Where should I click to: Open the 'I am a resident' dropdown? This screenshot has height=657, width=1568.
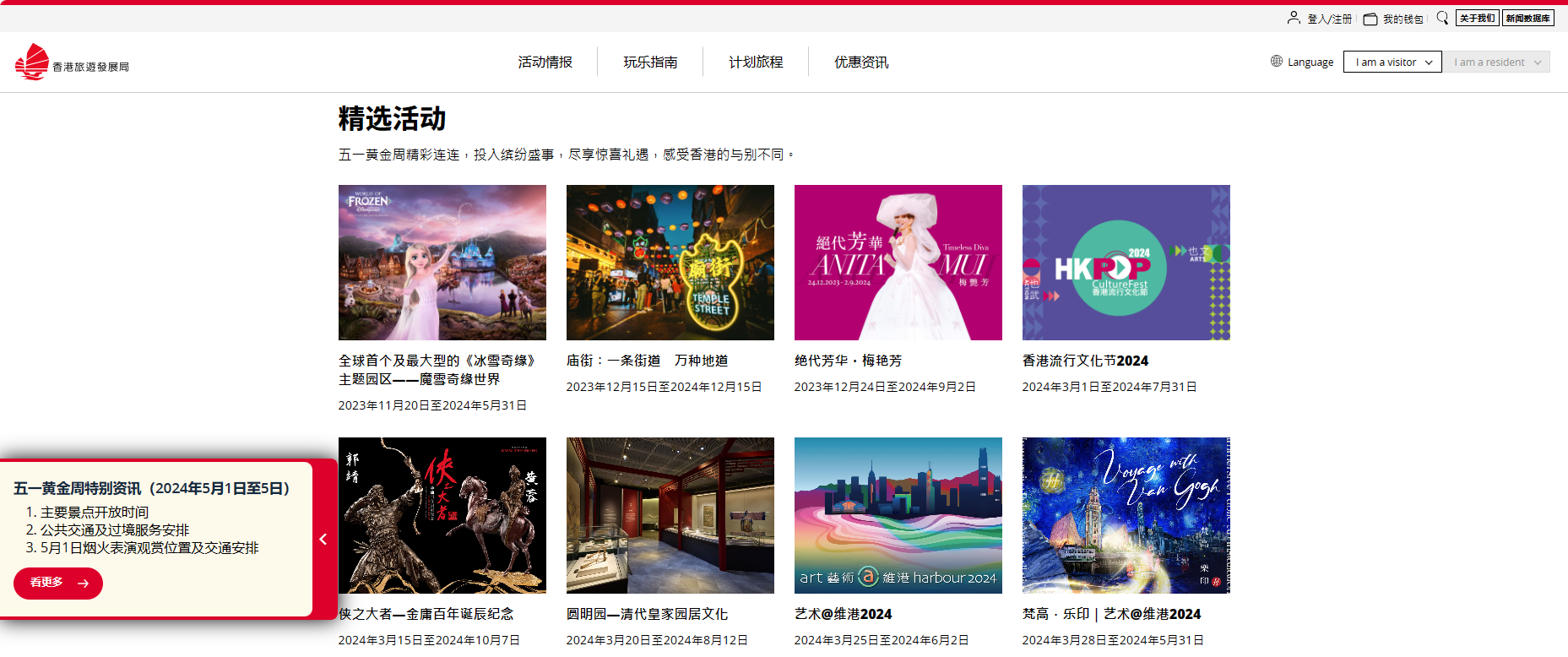(x=1496, y=62)
